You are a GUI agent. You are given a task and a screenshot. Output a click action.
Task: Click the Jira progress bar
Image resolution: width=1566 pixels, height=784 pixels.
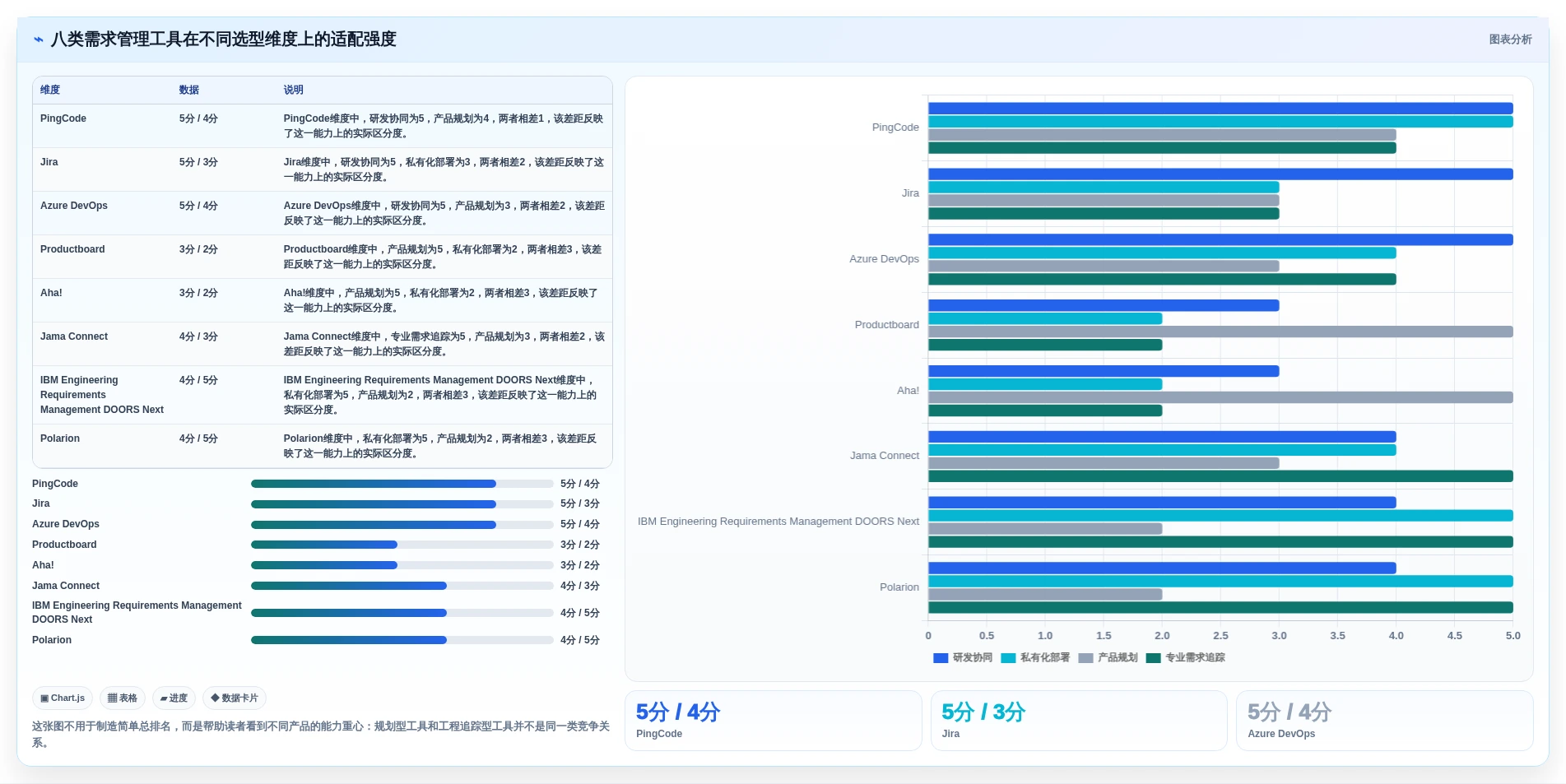pyautogui.click(x=402, y=504)
